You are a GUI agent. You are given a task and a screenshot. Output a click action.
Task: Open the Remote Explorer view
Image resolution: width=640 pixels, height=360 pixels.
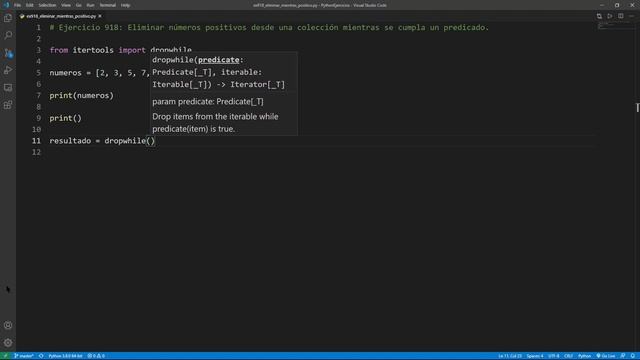pyautogui.click(x=8, y=88)
